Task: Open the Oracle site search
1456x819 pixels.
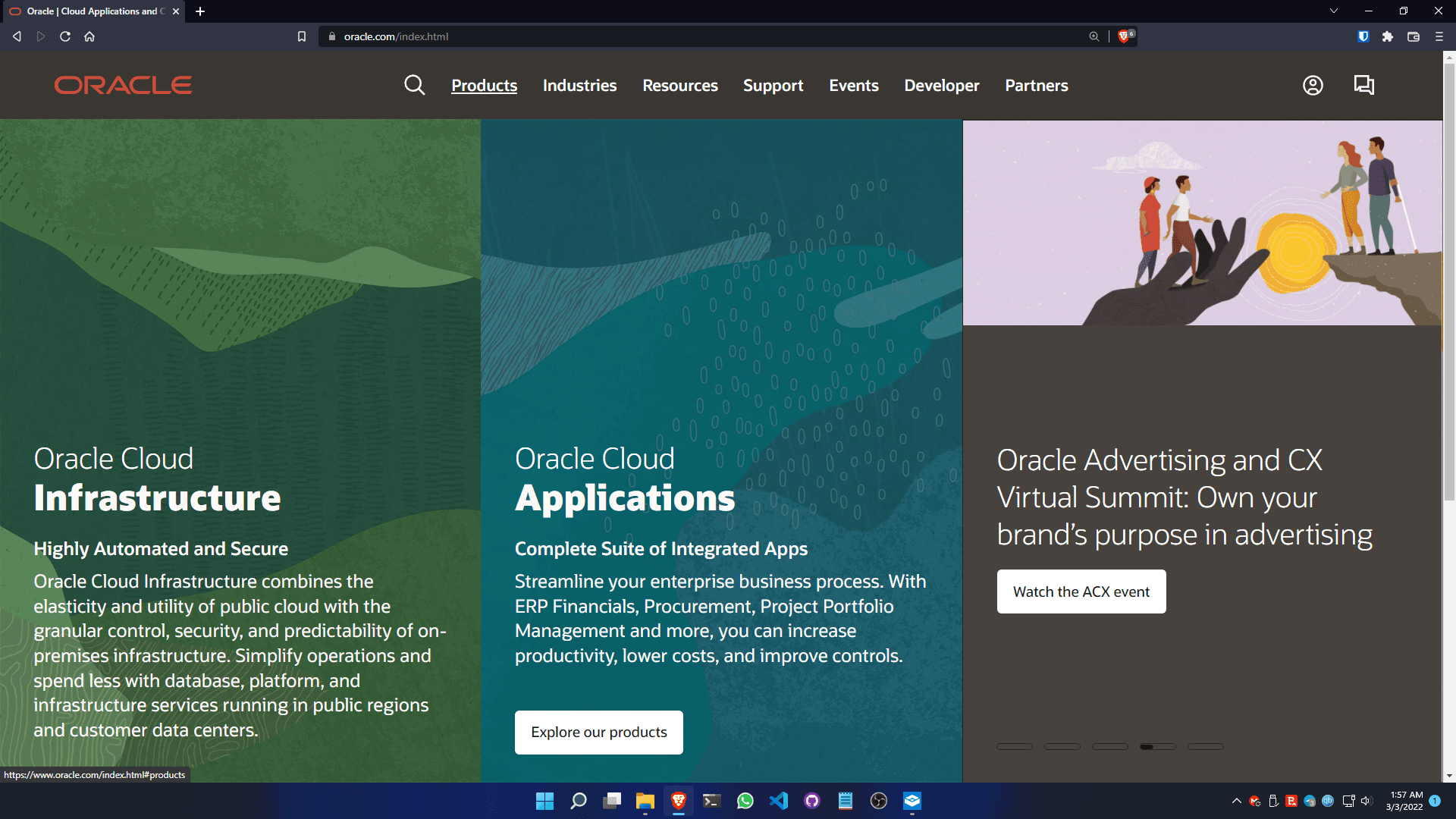Action: coord(414,85)
